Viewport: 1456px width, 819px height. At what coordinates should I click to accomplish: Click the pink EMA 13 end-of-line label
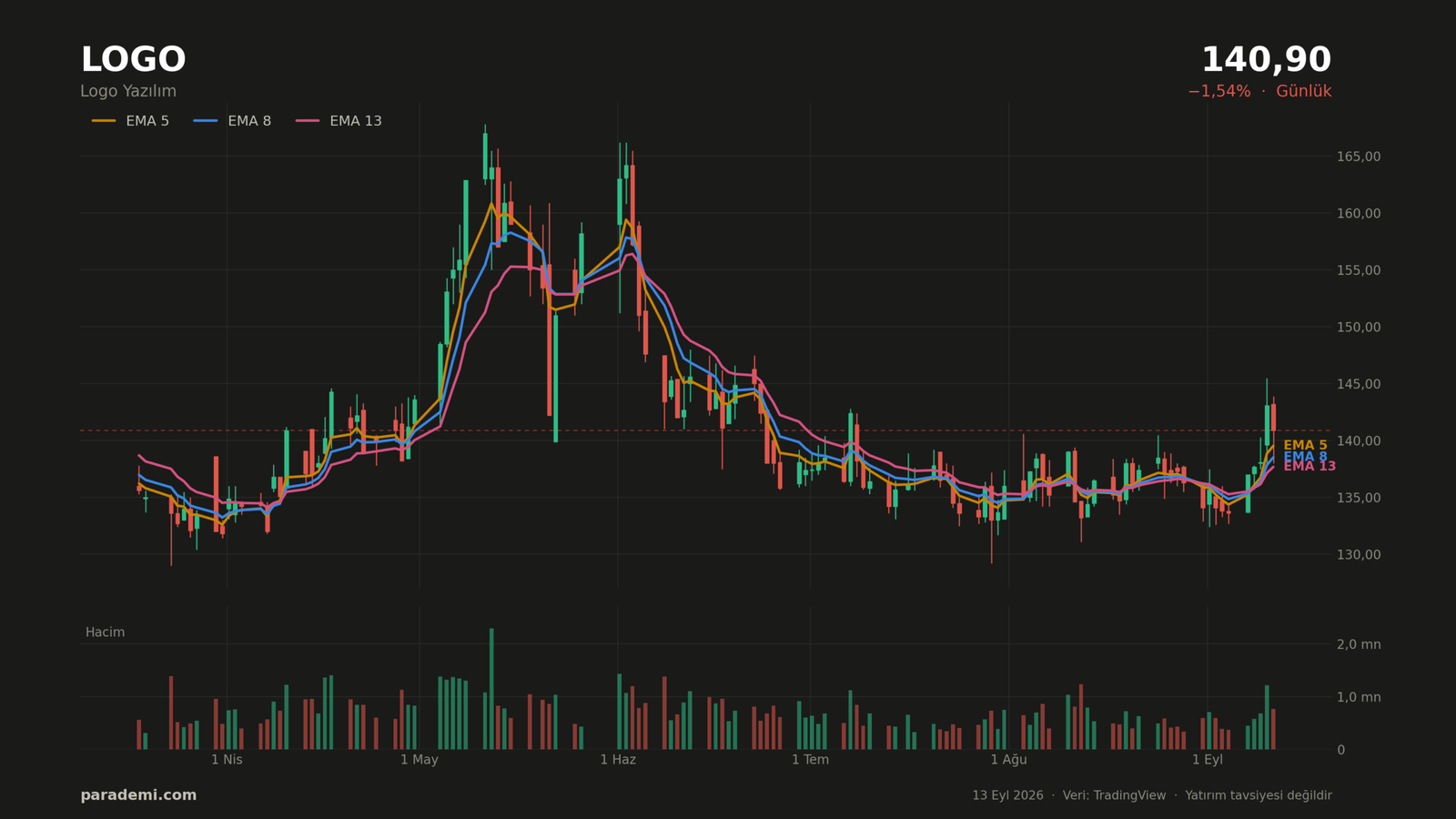(1309, 467)
